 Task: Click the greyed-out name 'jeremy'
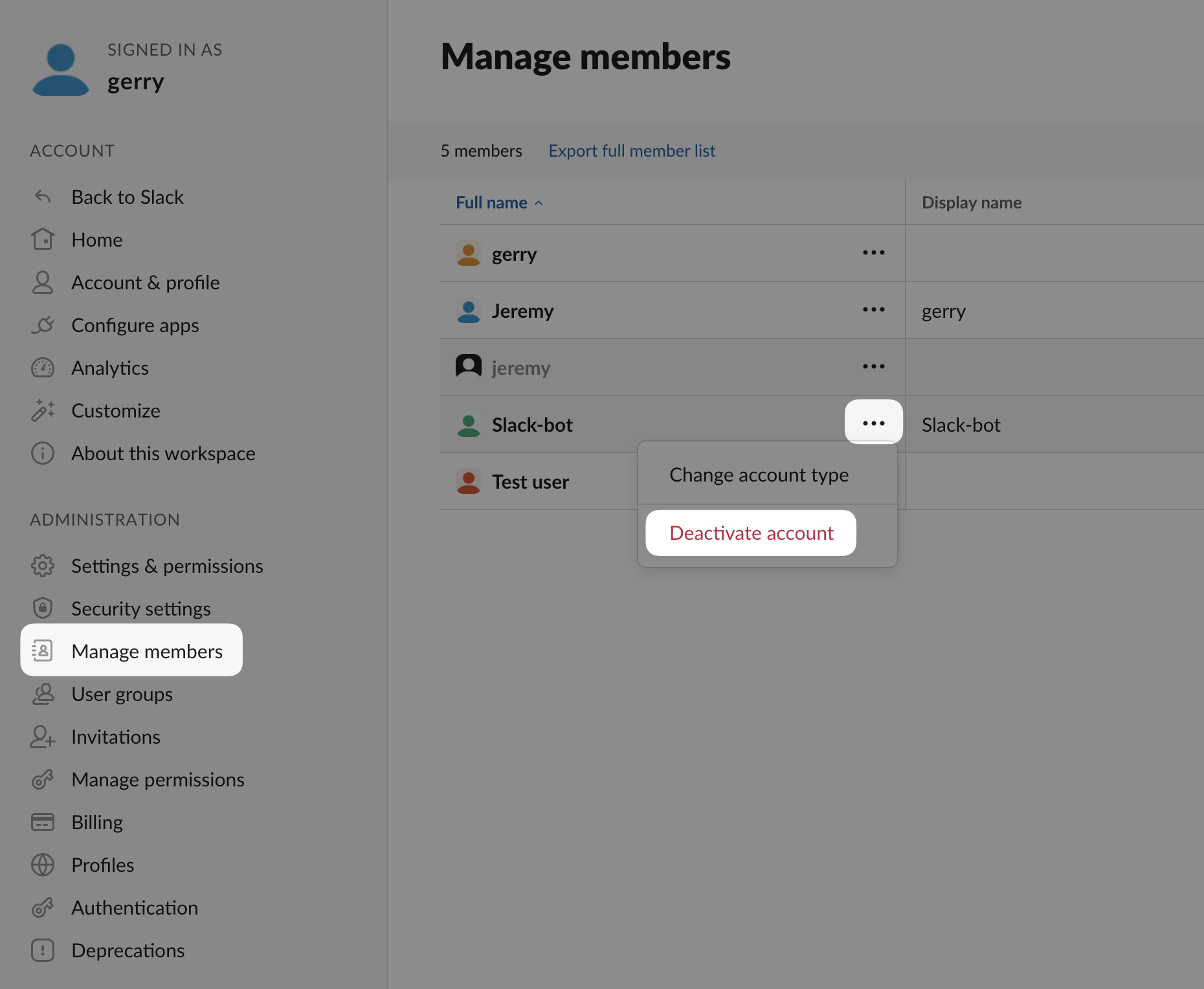coord(521,368)
